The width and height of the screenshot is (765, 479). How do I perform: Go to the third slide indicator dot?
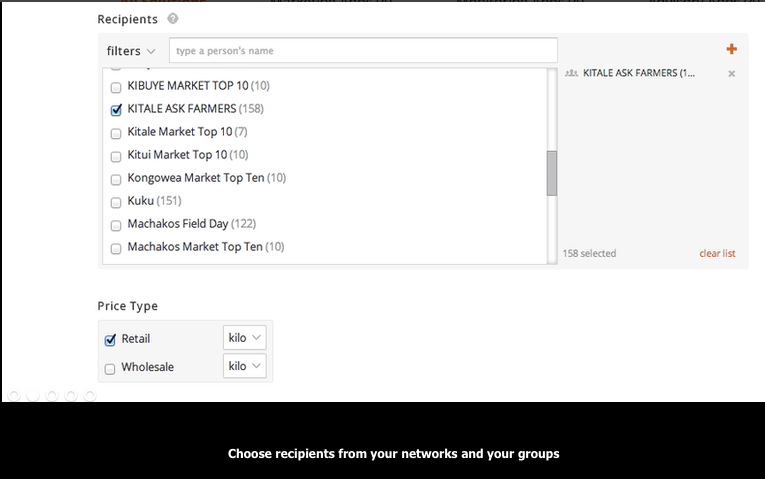[52, 396]
